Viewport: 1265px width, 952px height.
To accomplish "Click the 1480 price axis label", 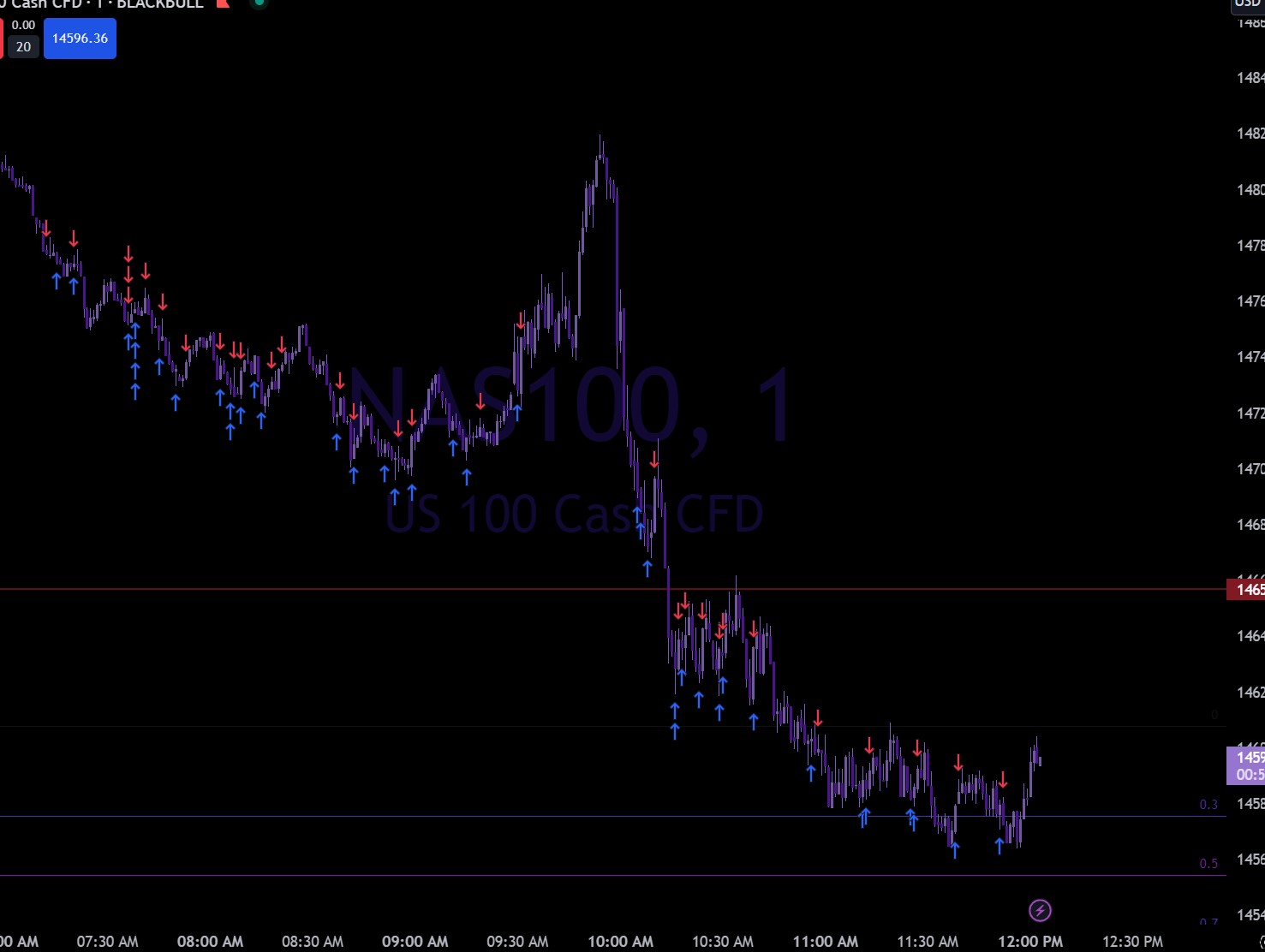I will (1250, 189).
